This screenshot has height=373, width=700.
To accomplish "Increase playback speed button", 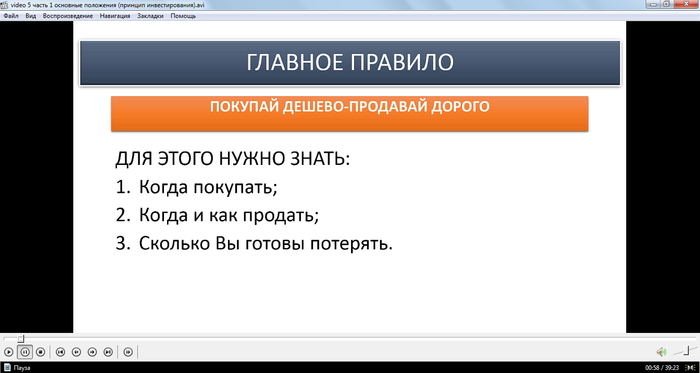I will (x=92, y=352).
